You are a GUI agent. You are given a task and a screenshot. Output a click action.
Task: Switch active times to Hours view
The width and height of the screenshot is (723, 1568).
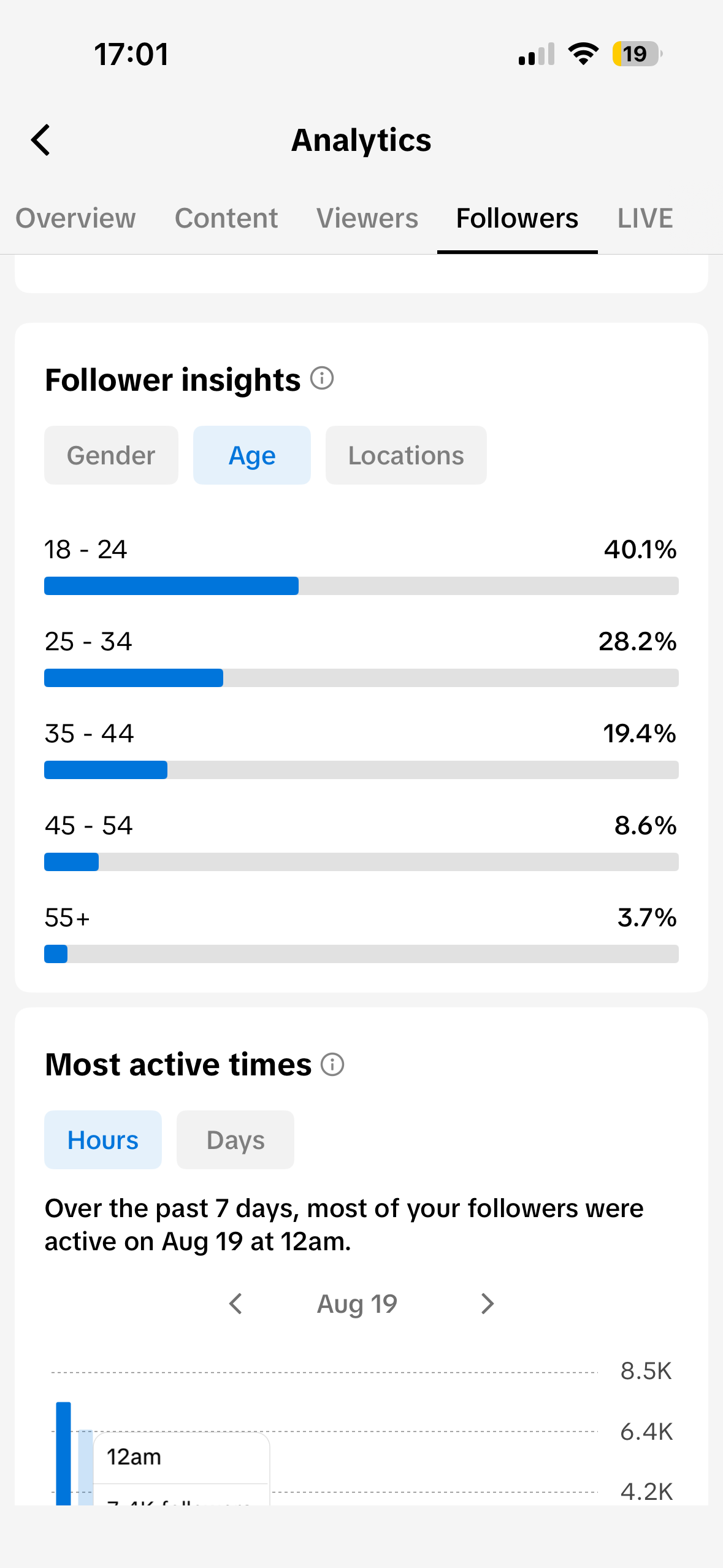103,1140
